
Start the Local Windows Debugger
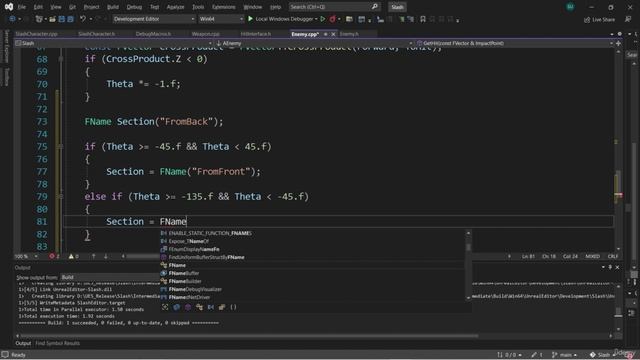coord(282,19)
